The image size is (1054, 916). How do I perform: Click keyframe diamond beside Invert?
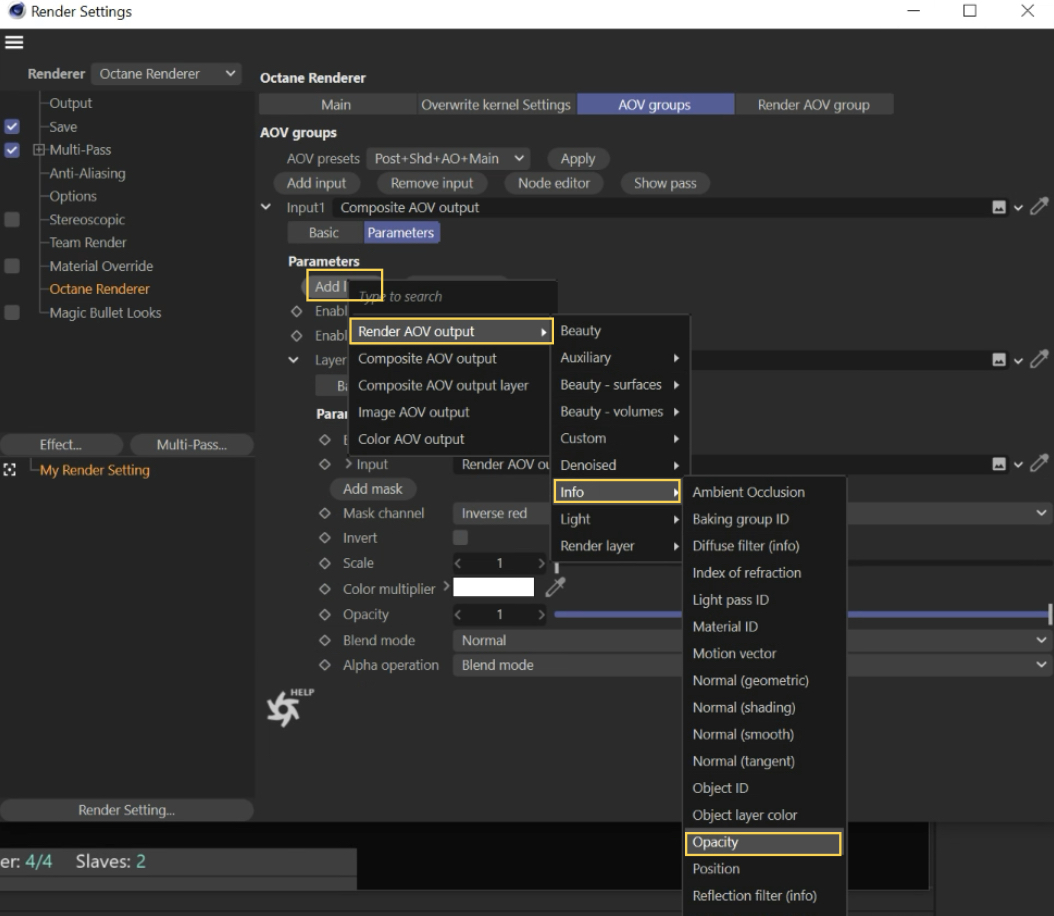click(x=325, y=538)
